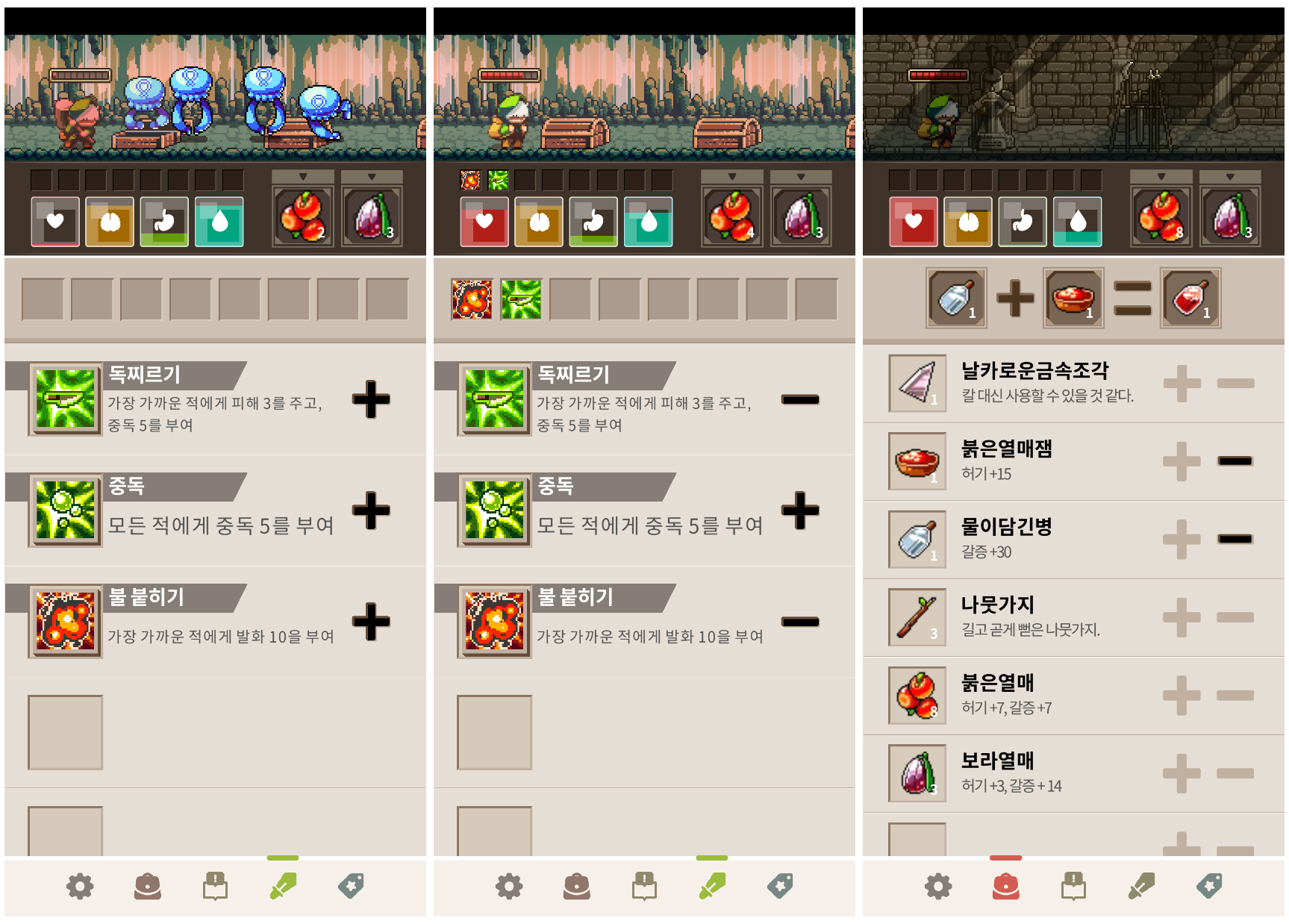Click the teal water drop thirst icon in the left panel
The width and height of the screenshot is (1289, 924).
tap(219, 222)
